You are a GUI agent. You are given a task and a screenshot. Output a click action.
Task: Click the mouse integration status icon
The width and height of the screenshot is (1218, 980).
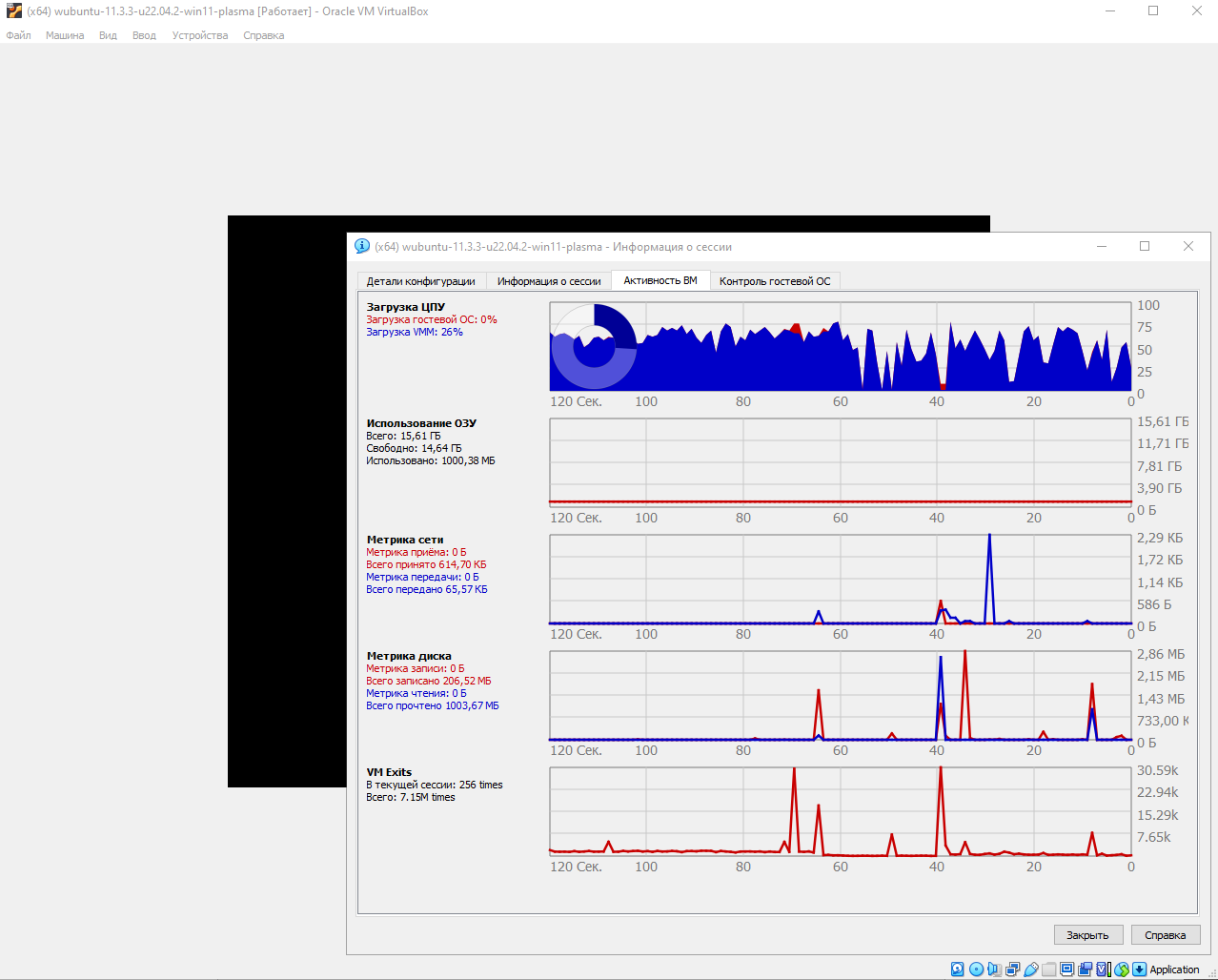1122,970
